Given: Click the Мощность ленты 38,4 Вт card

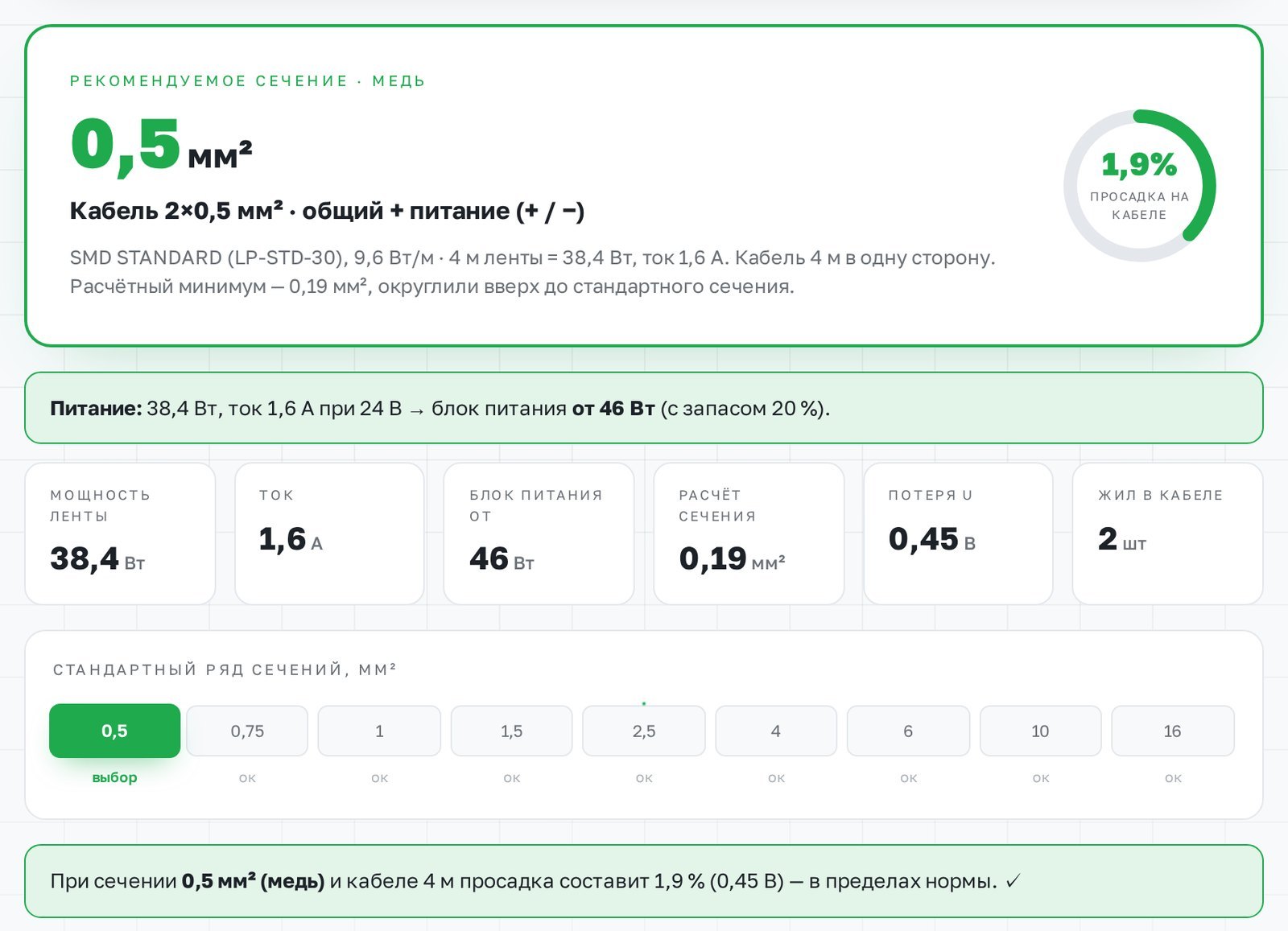Looking at the screenshot, I should [120, 533].
